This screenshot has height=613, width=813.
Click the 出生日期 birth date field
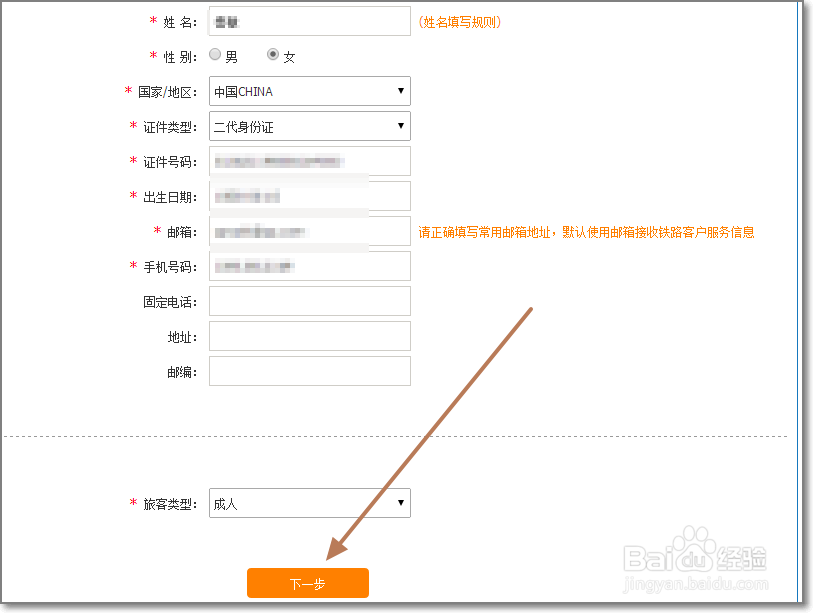tap(309, 196)
